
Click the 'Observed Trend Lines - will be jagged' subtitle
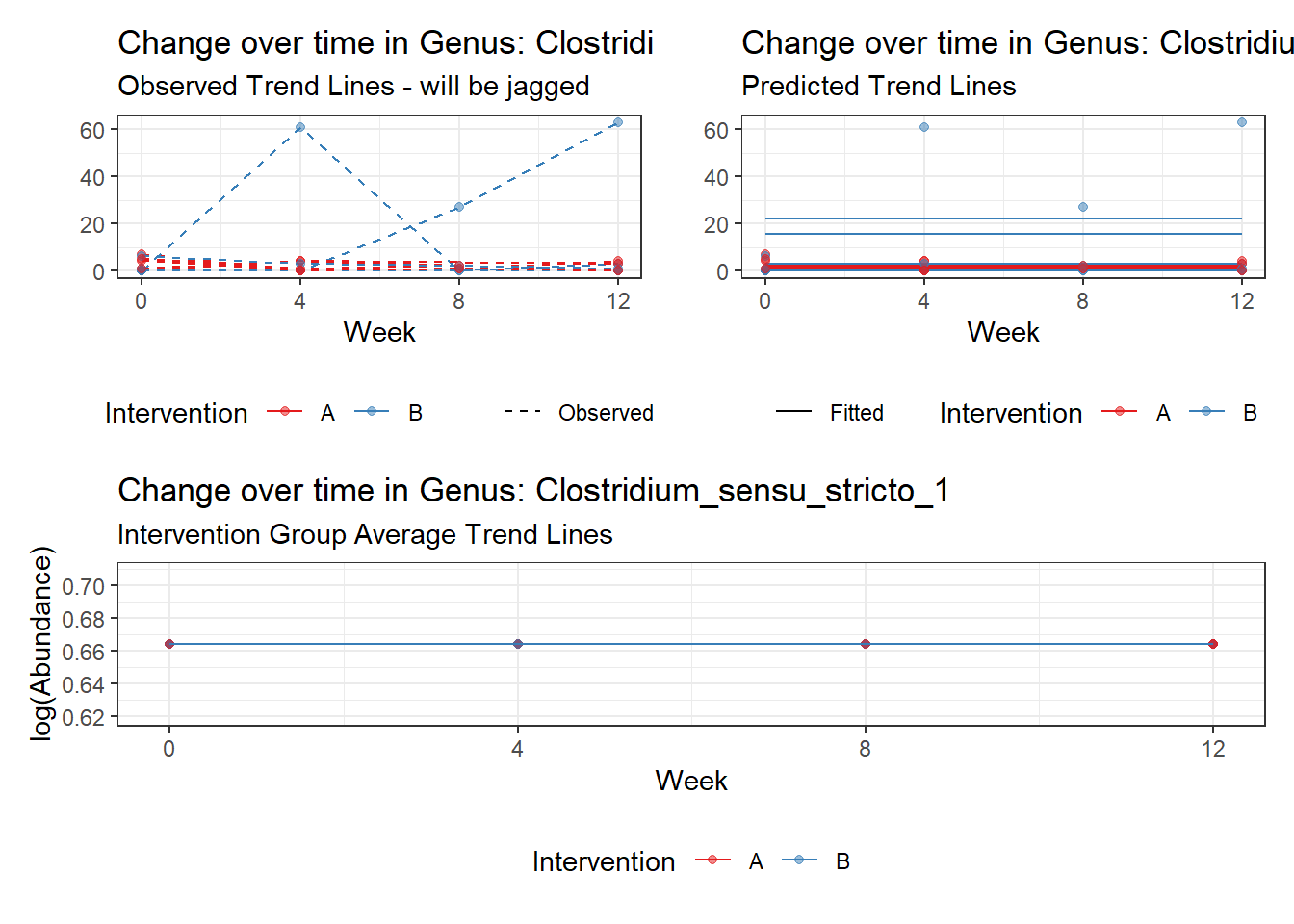(x=353, y=87)
